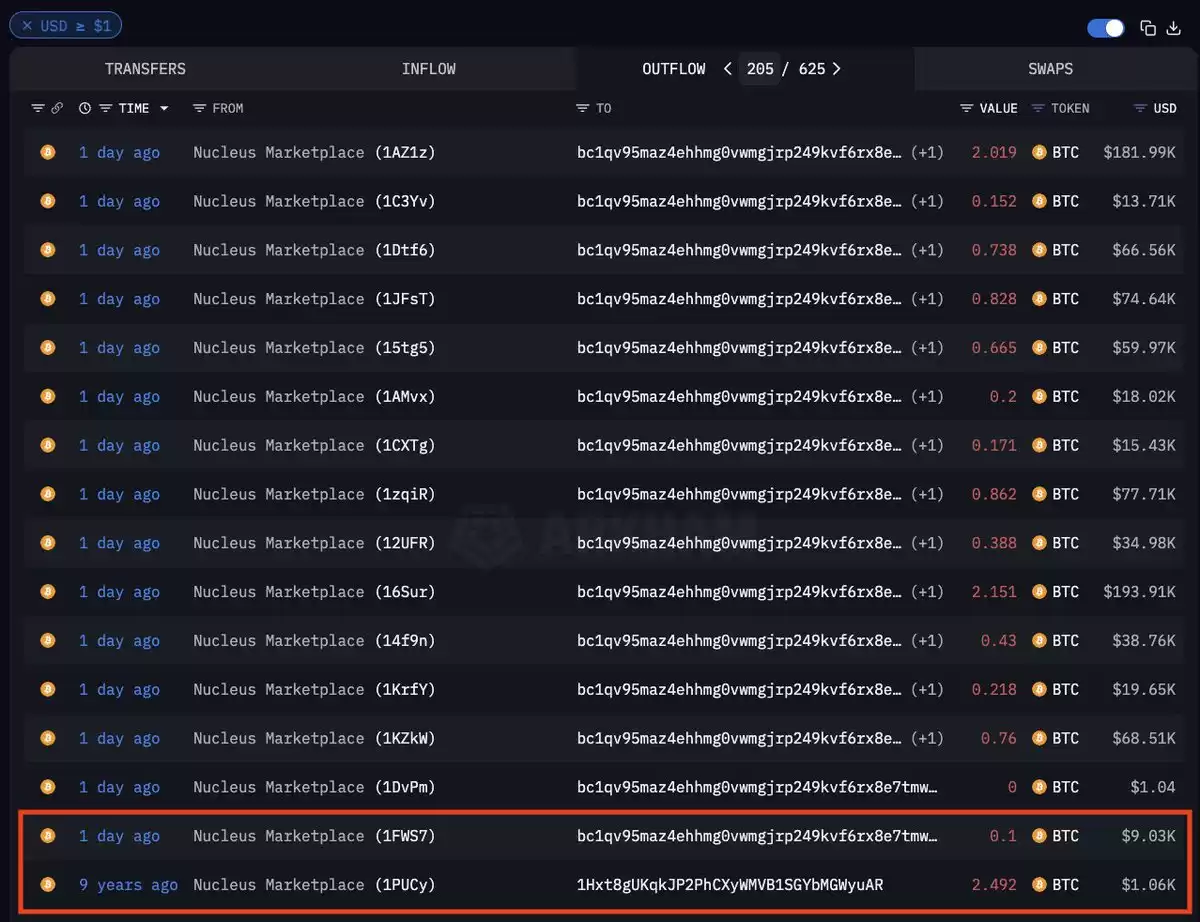Click Bitcoin chain icon in 15tg5 row

click(47, 348)
